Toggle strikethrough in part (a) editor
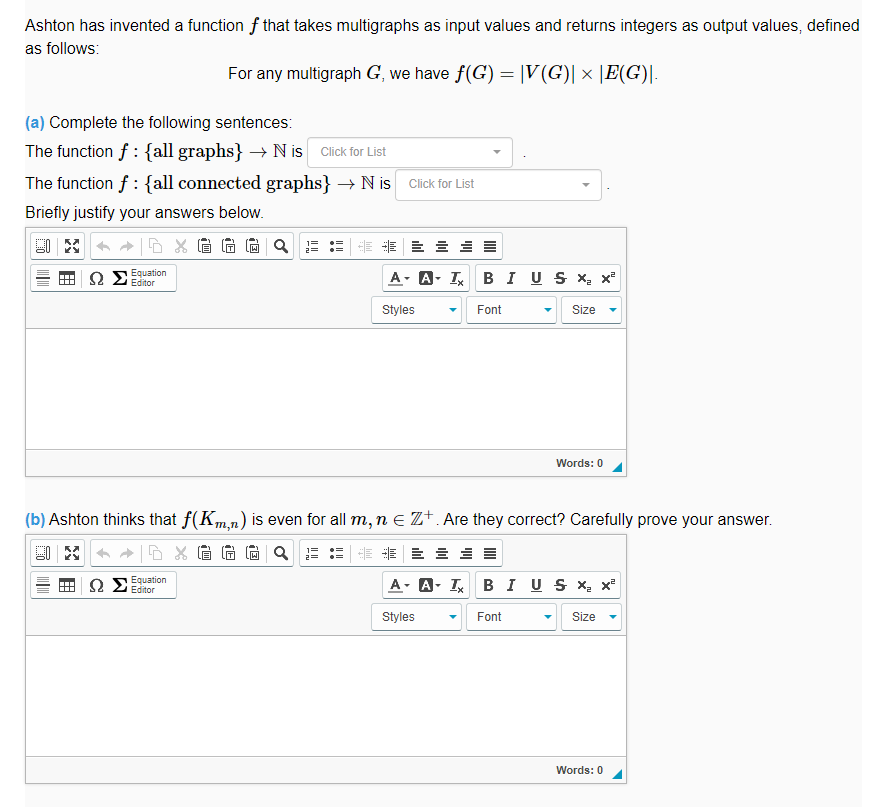Viewport: 889px width, 807px height. tap(560, 278)
